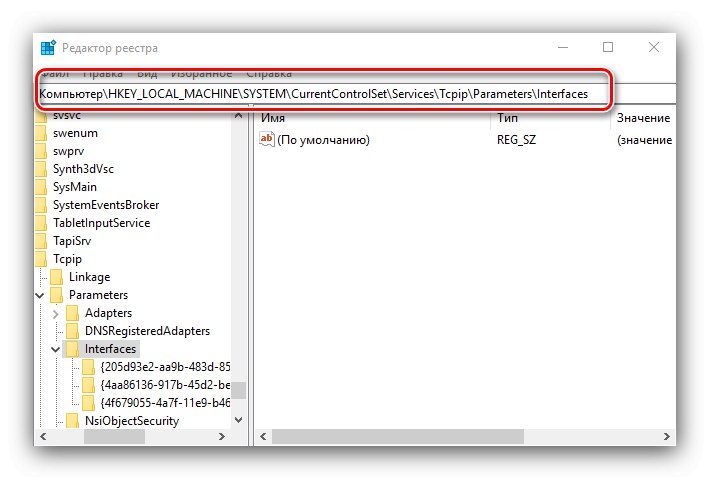This screenshot has height=479, width=709.
Task: Select the NsiObjectSecurity folder icon
Action: (x=72, y=421)
